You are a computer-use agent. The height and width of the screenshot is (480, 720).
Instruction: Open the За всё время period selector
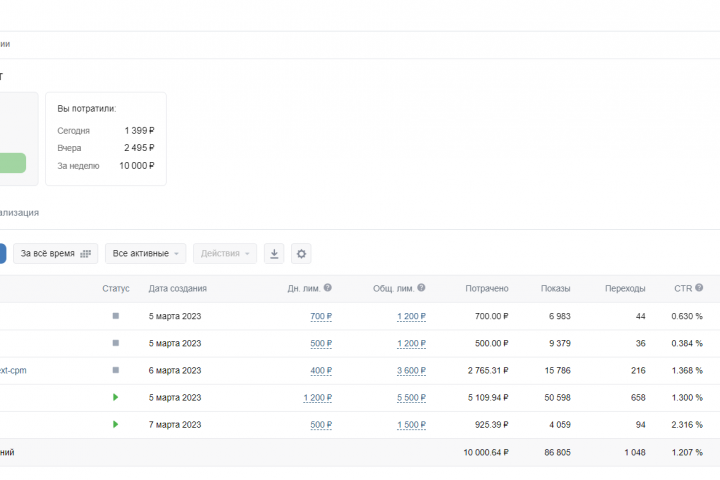pyautogui.click(x=56, y=254)
